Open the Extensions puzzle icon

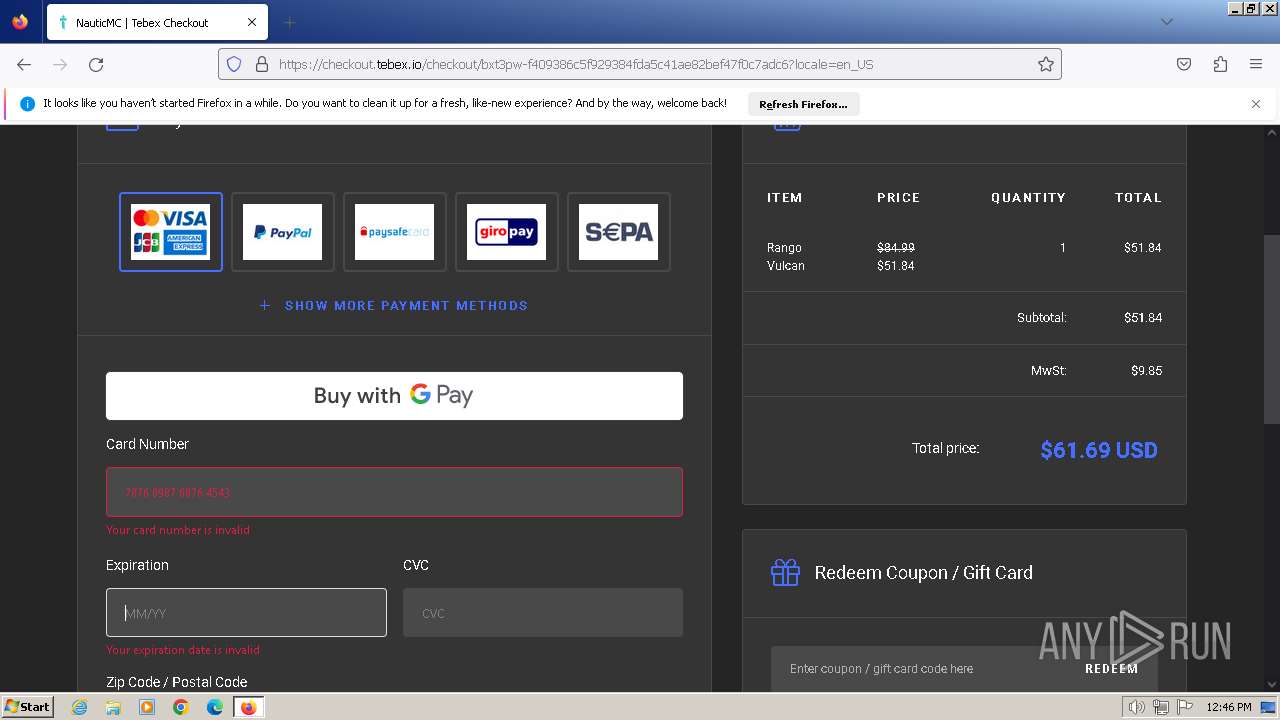(1220, 64)
